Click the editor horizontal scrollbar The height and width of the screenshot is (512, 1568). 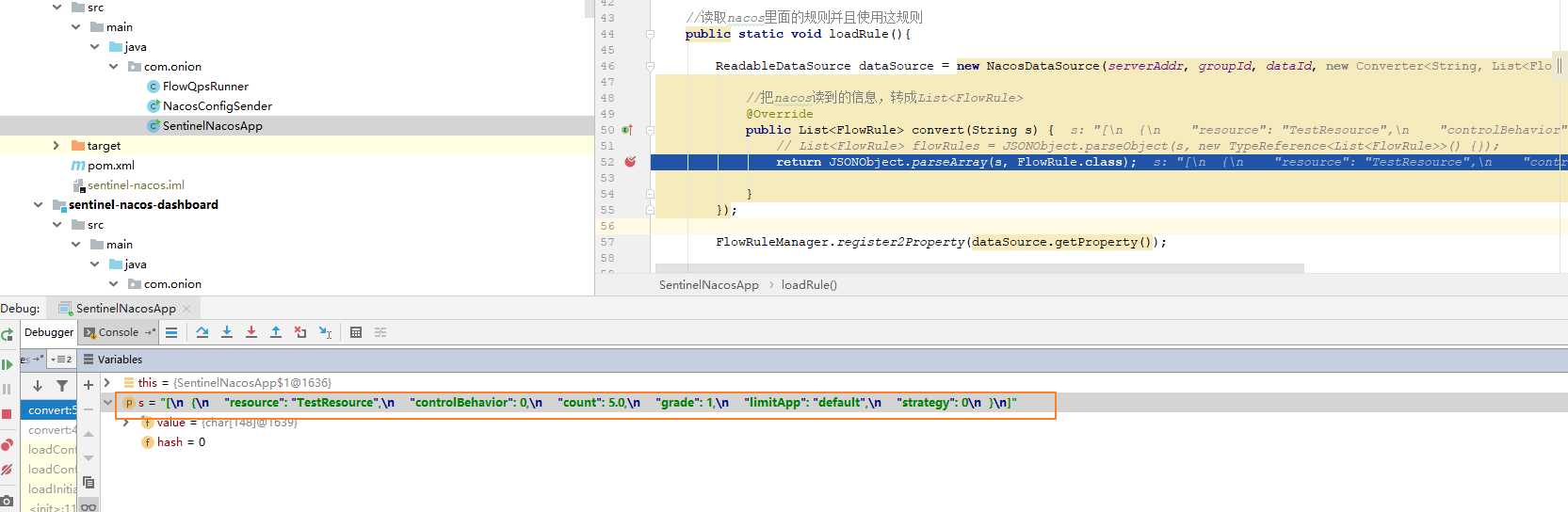(979, 268)
